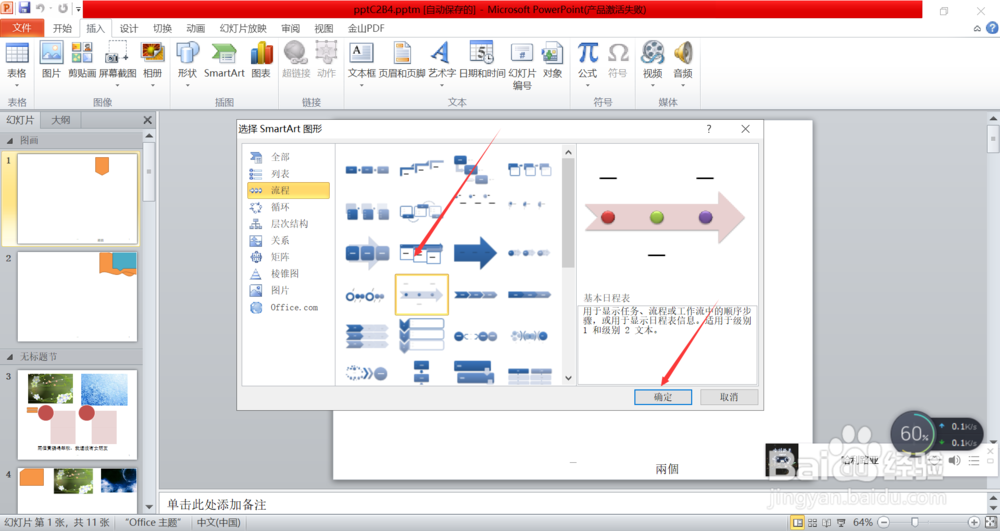Select slide 3 thumbnail
Viewport: 1000px width, 531px height.
coord(77,414)
